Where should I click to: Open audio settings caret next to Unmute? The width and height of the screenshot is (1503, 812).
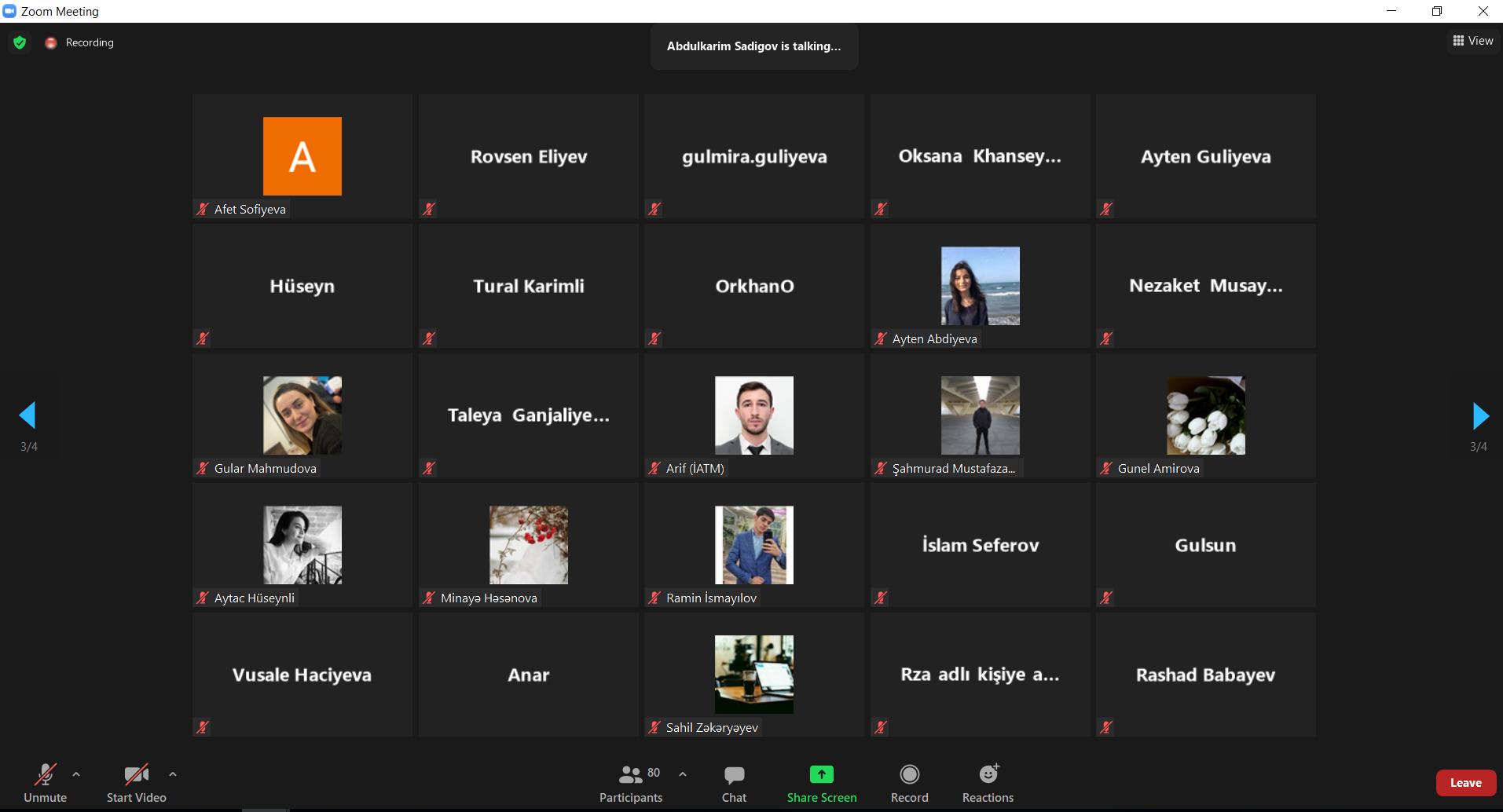pos(76,774)
